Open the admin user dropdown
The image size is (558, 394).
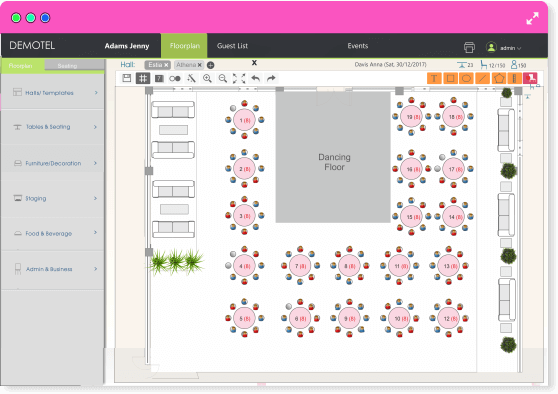point(504,47)
